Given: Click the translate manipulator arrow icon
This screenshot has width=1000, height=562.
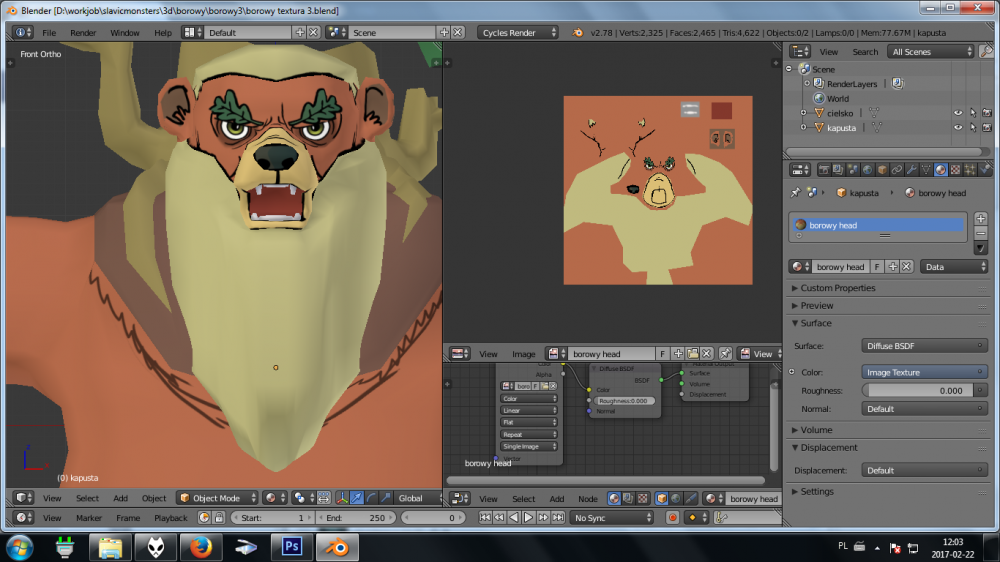Looking at the screenshot, I should [x=357, y=498].
